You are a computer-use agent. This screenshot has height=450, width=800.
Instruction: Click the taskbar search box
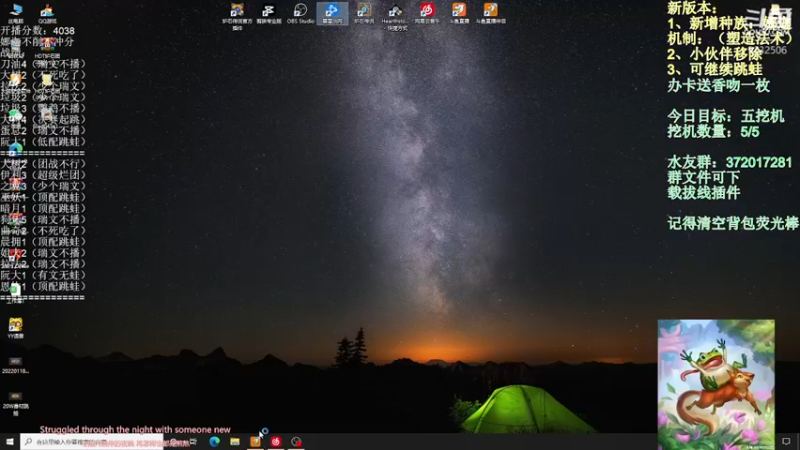[91, 441]
